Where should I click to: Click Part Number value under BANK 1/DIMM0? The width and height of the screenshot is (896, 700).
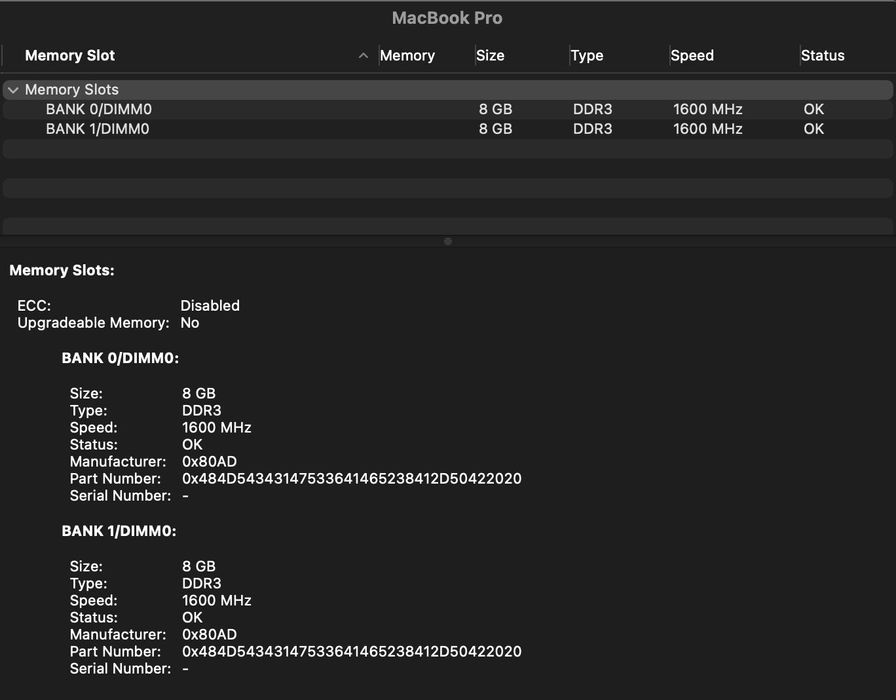(x=351, y=651)
